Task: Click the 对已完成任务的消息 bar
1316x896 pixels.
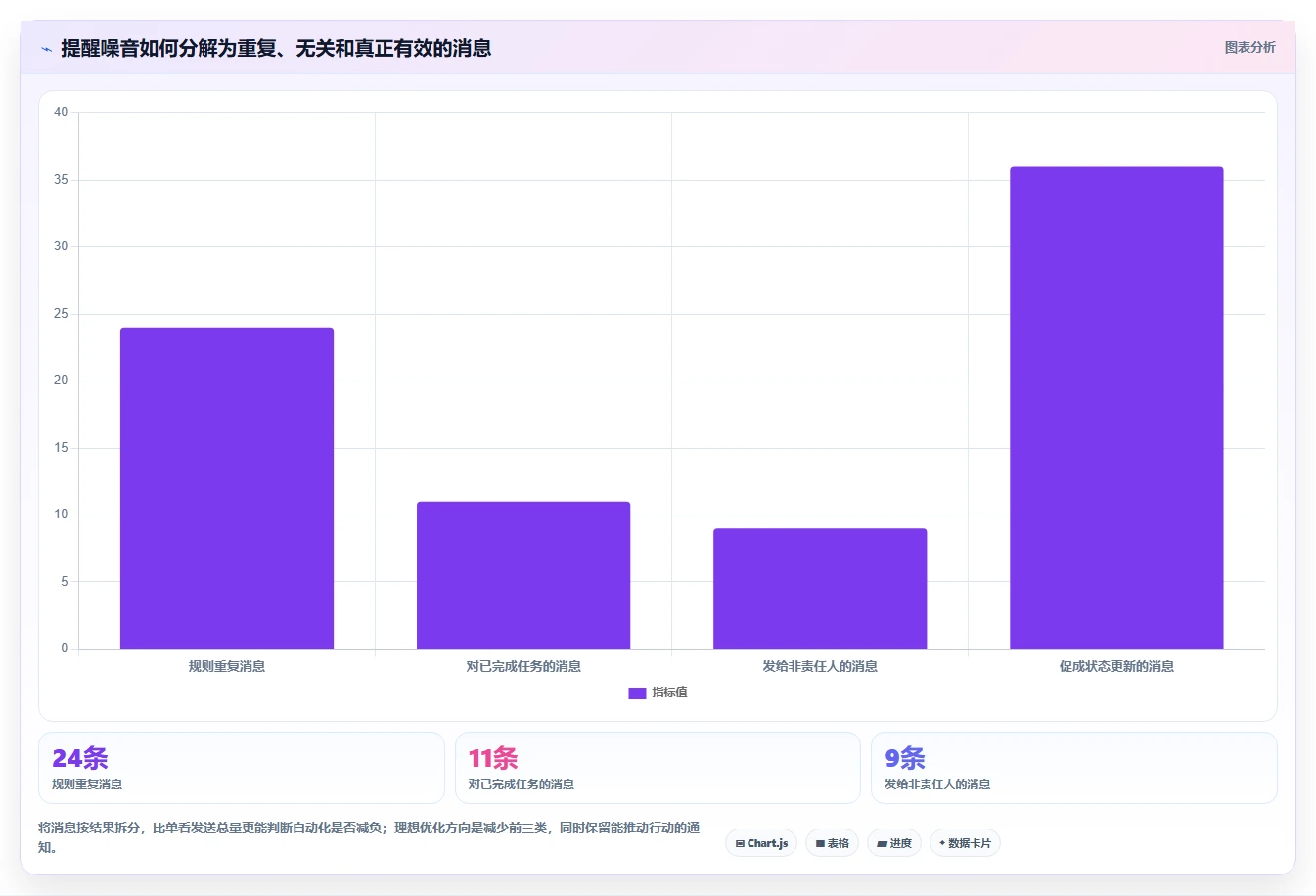Action: pyautogui.click(x=523, y=575)
